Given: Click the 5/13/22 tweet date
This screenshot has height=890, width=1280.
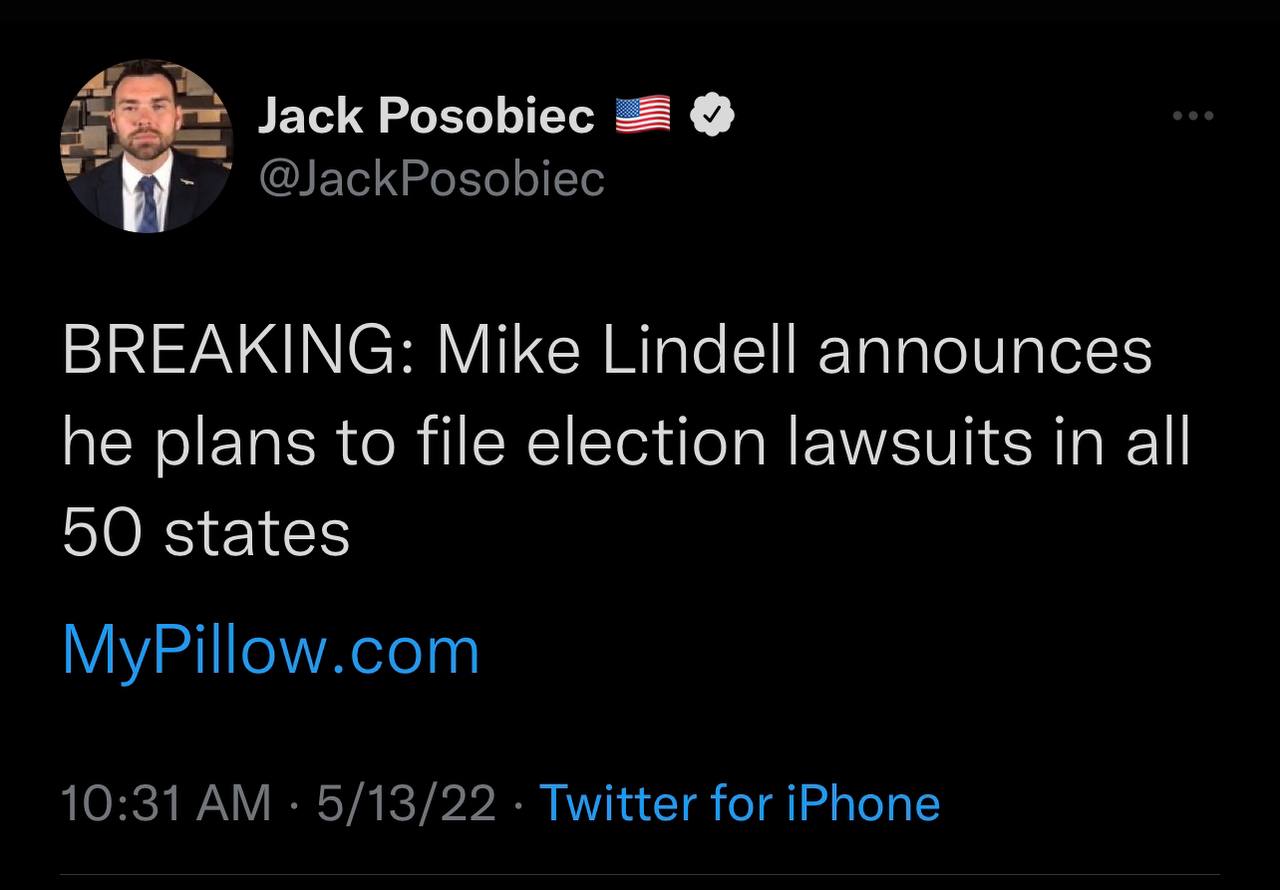Looking at the screenshot, I should pos(406,803).
